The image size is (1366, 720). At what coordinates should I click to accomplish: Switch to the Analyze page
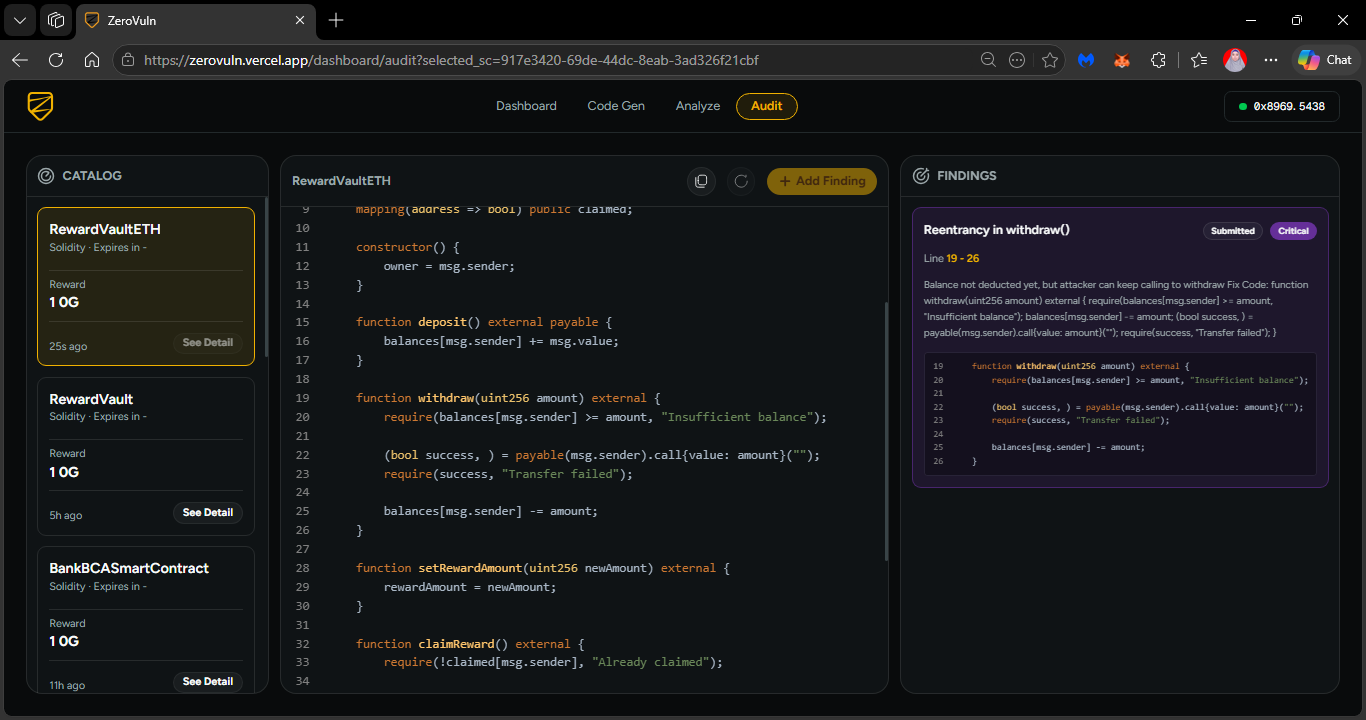[x=698, y=106]
